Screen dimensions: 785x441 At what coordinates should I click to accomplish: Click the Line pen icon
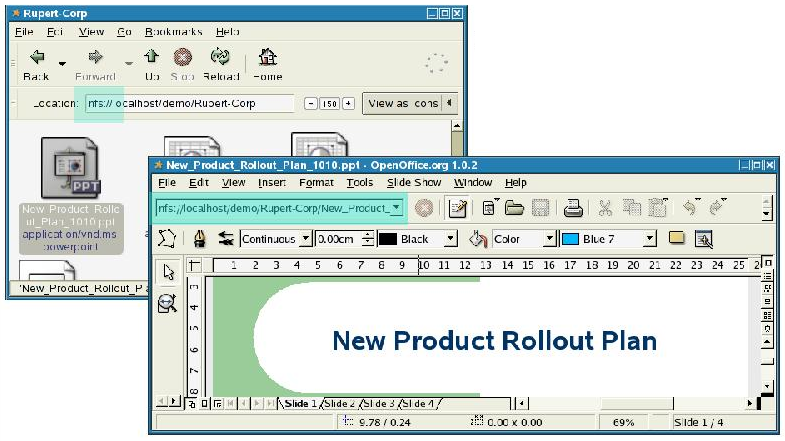point(199,239)
